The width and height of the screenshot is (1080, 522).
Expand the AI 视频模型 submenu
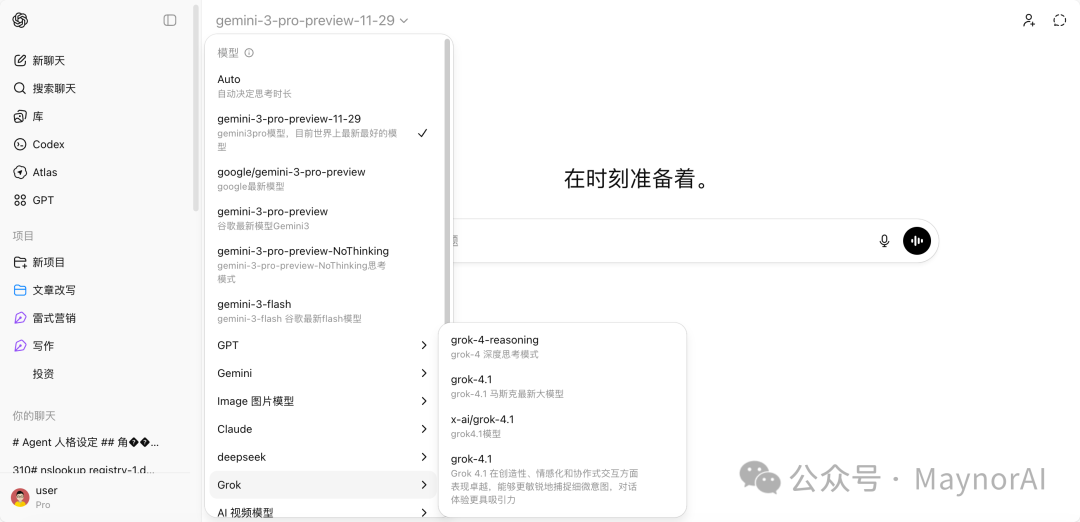tap(322, 512)
